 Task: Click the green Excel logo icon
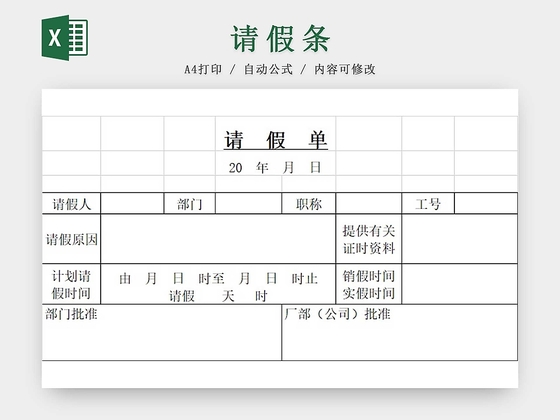pos(65,38)
